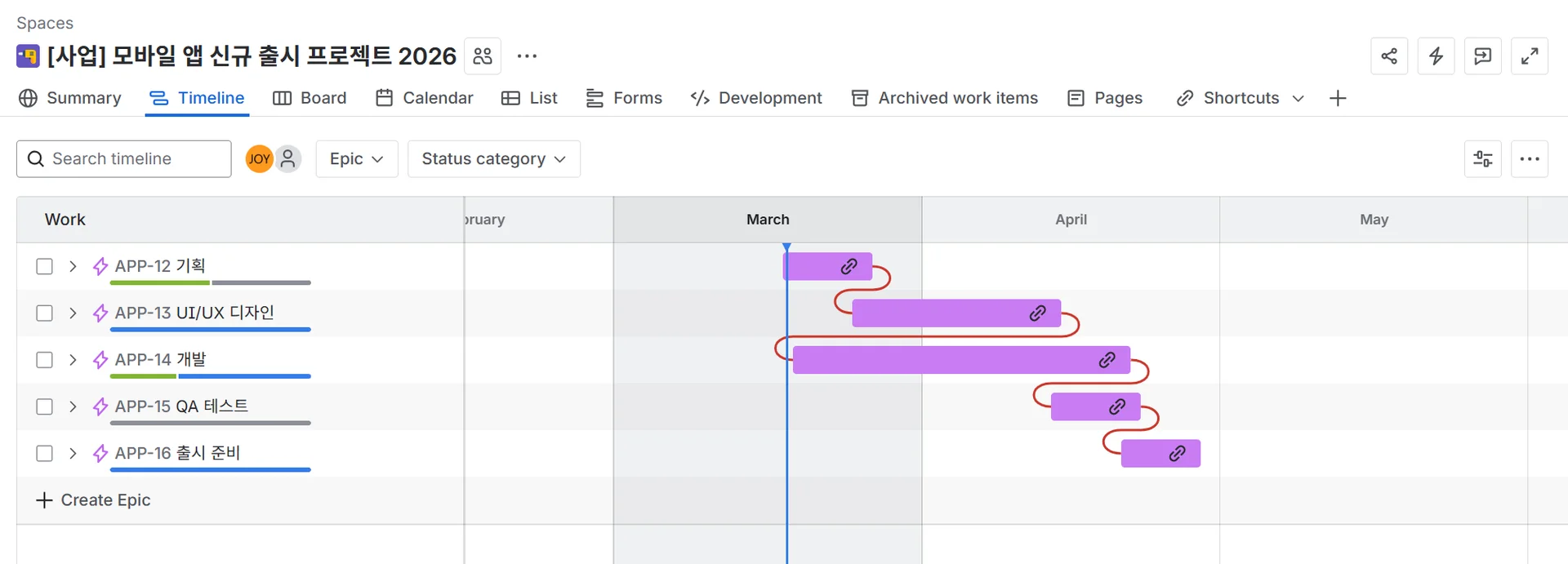
Task: Open the Calendar tab
Action: click(425, 99)
